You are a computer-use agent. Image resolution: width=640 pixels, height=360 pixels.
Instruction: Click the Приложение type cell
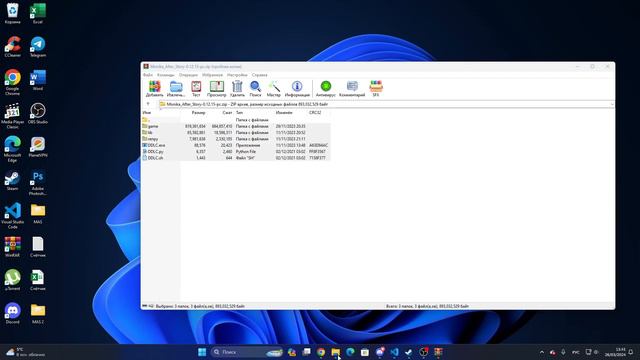click(x=248, y=145)
